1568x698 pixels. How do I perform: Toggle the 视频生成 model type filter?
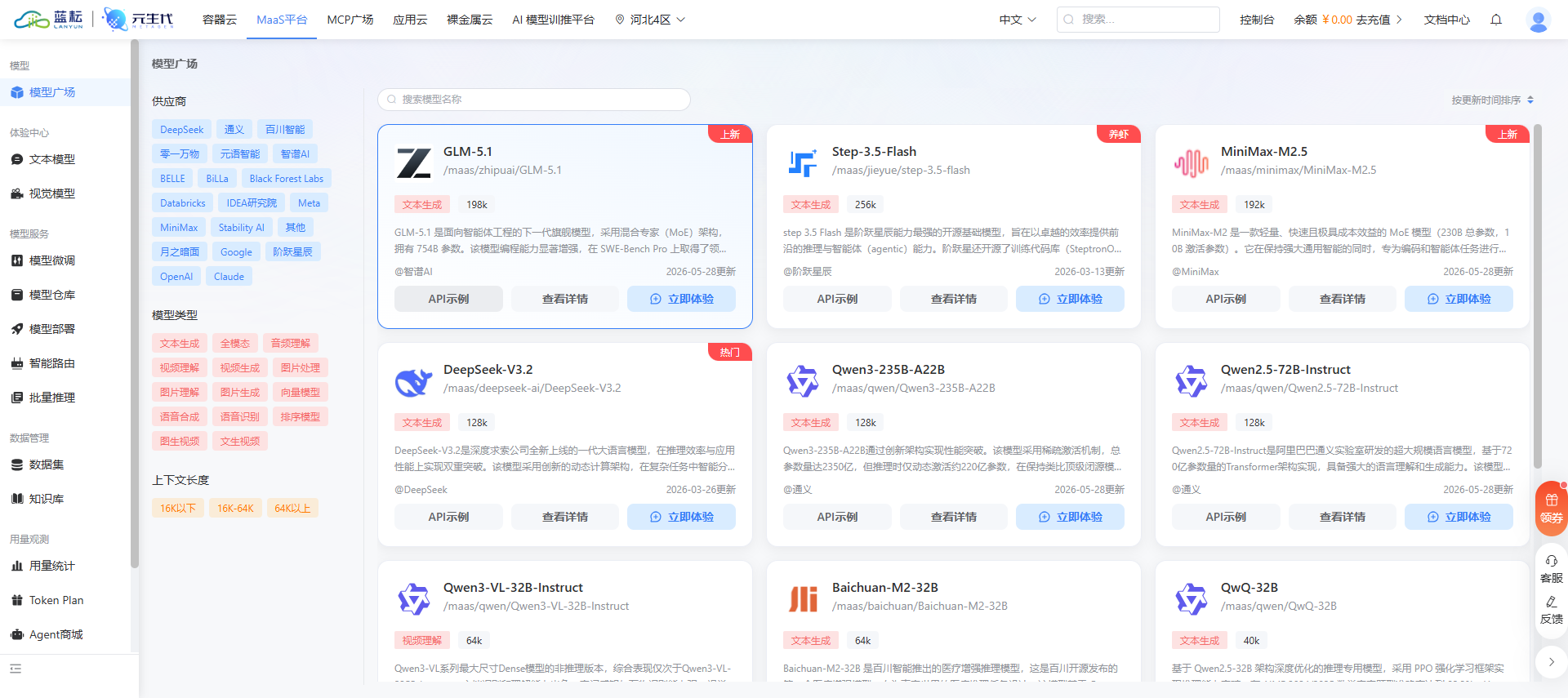click(240, 367)
